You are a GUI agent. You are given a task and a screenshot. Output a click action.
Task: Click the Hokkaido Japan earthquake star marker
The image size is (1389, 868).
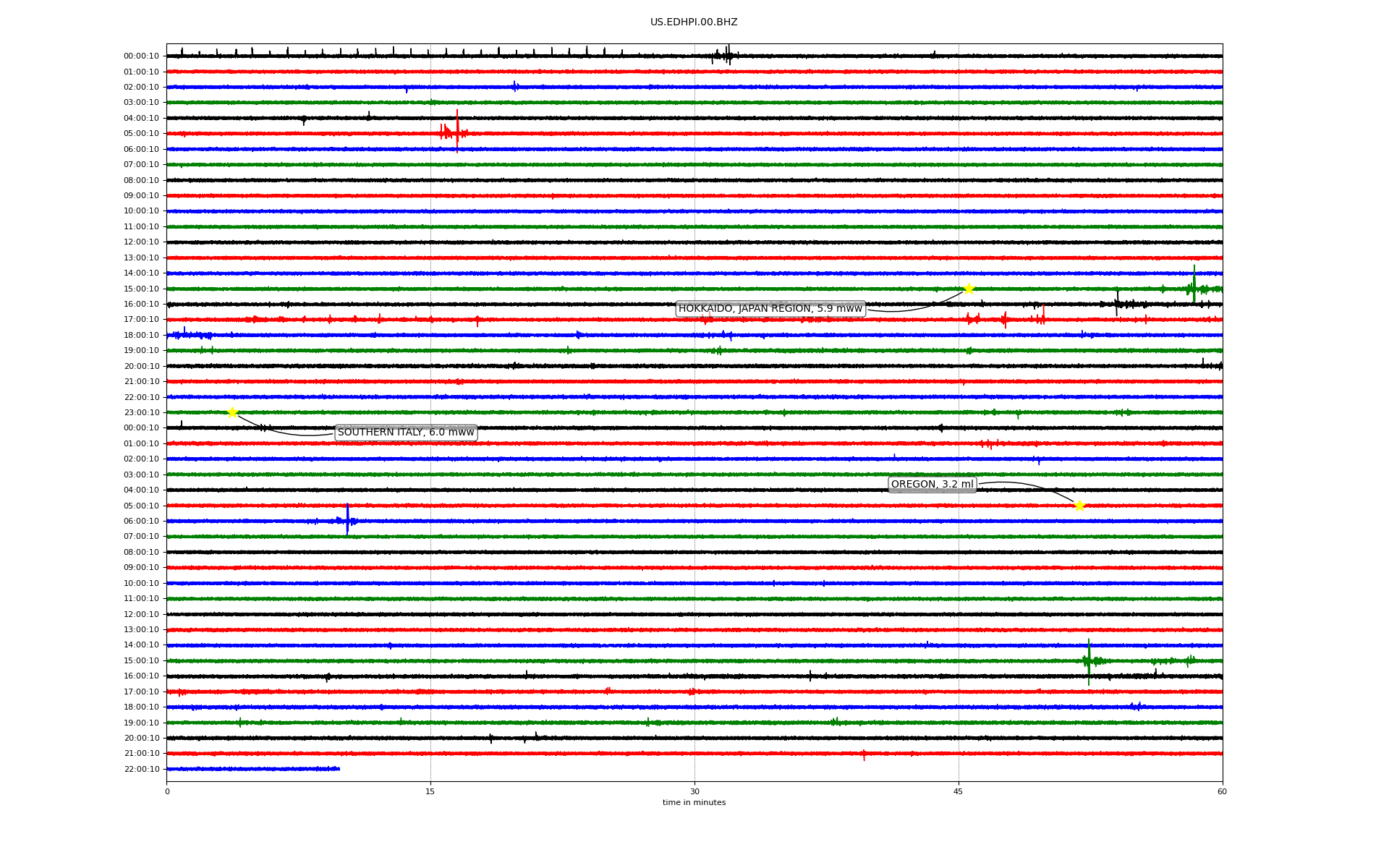point(969,289)
